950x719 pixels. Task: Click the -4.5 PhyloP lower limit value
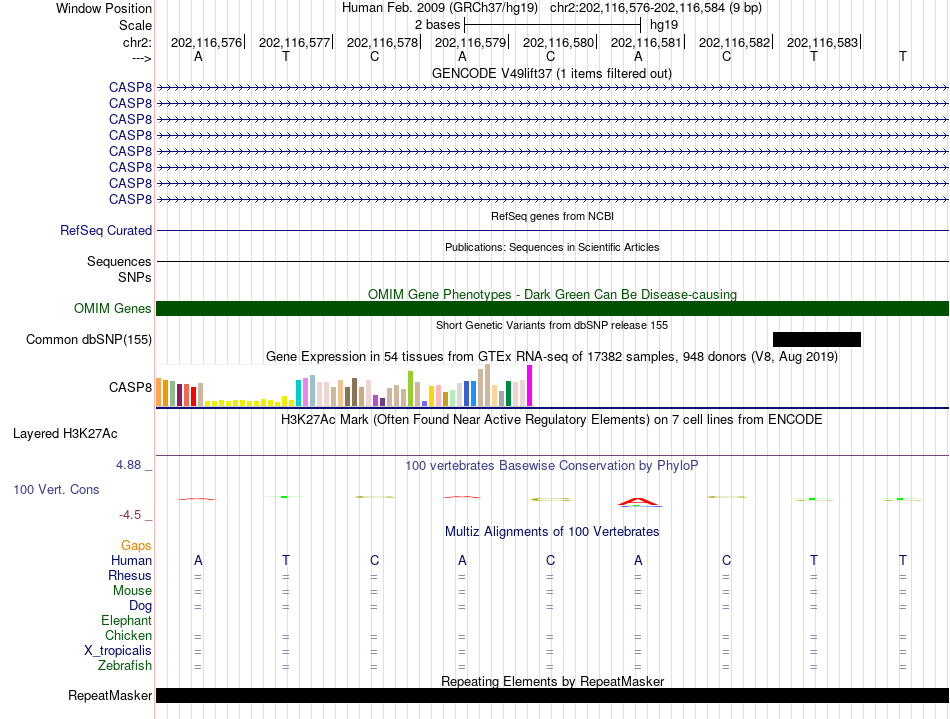(130, 515)
